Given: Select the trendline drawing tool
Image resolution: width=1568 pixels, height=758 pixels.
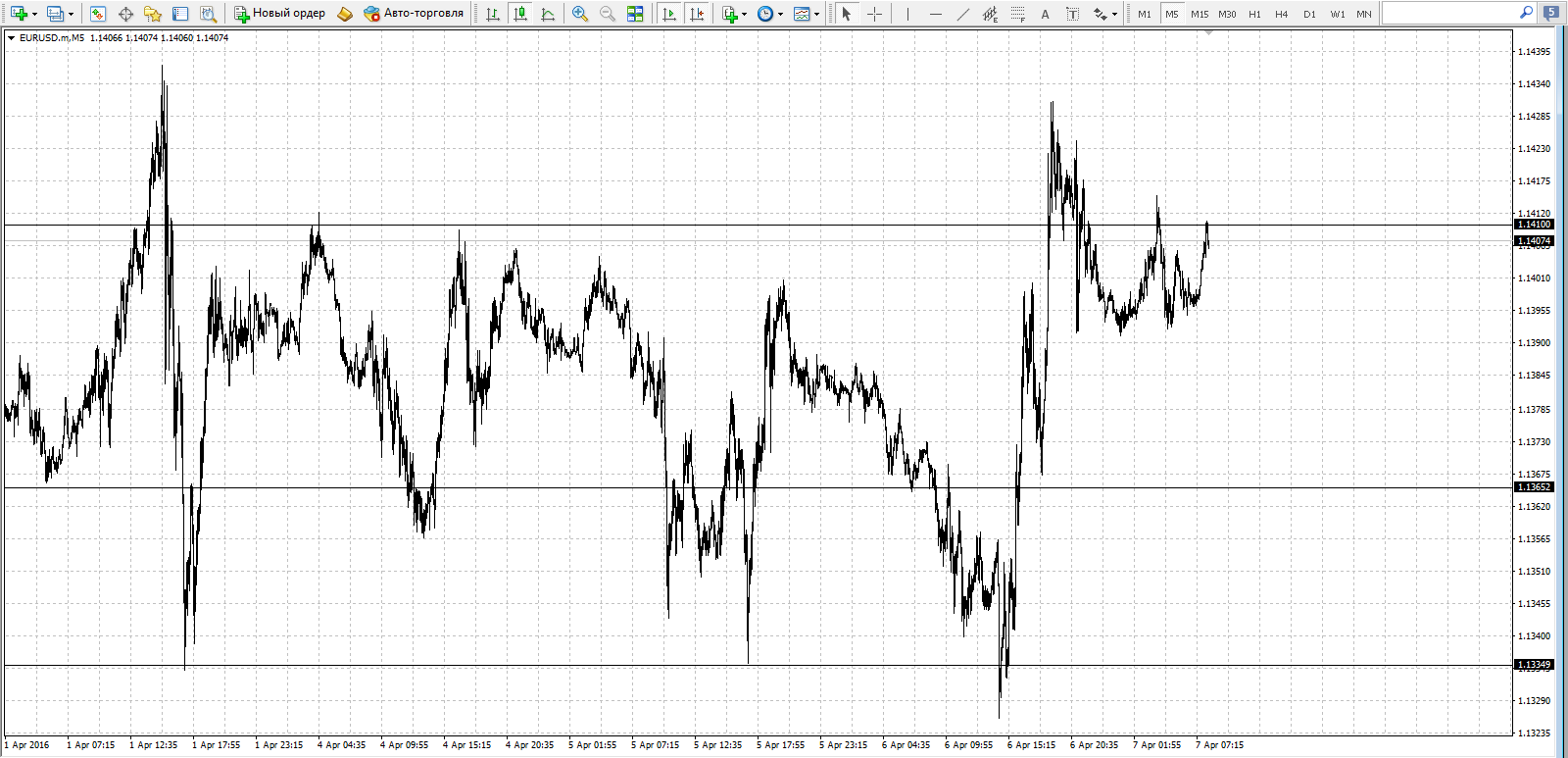Looking at the screenshot, I should coord(963,14).
